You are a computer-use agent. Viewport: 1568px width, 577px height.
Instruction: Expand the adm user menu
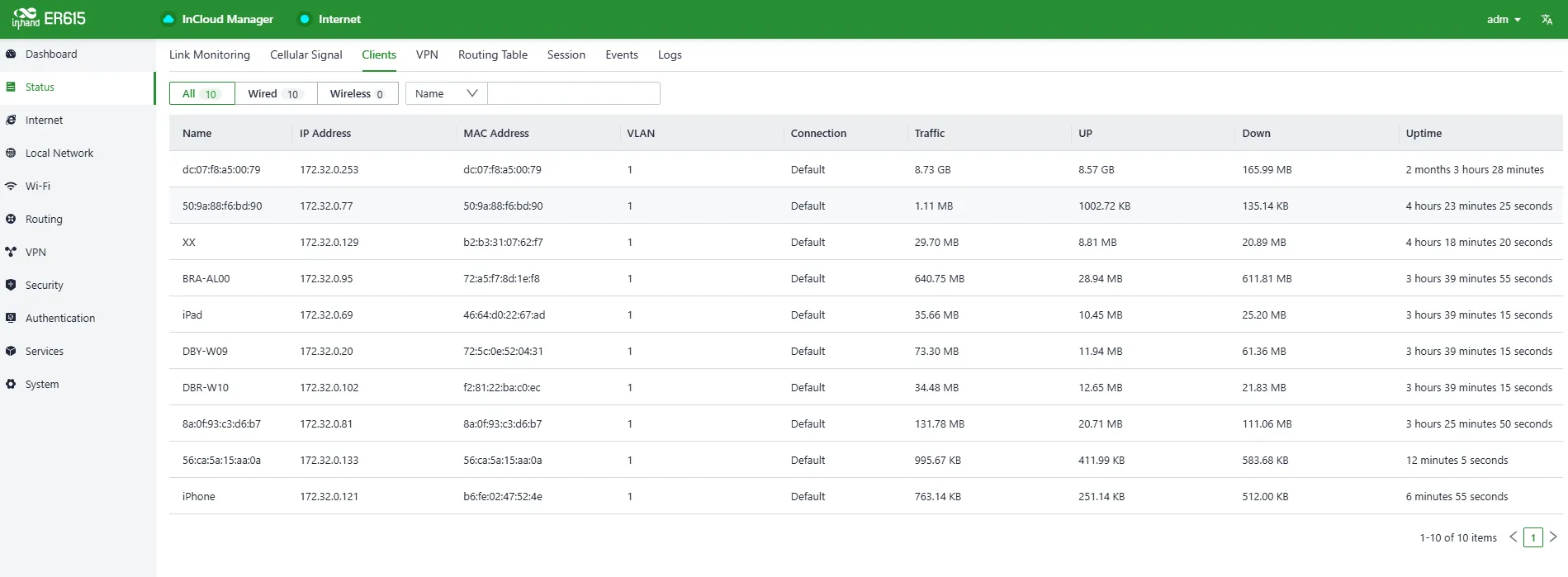pos(1504,19)
